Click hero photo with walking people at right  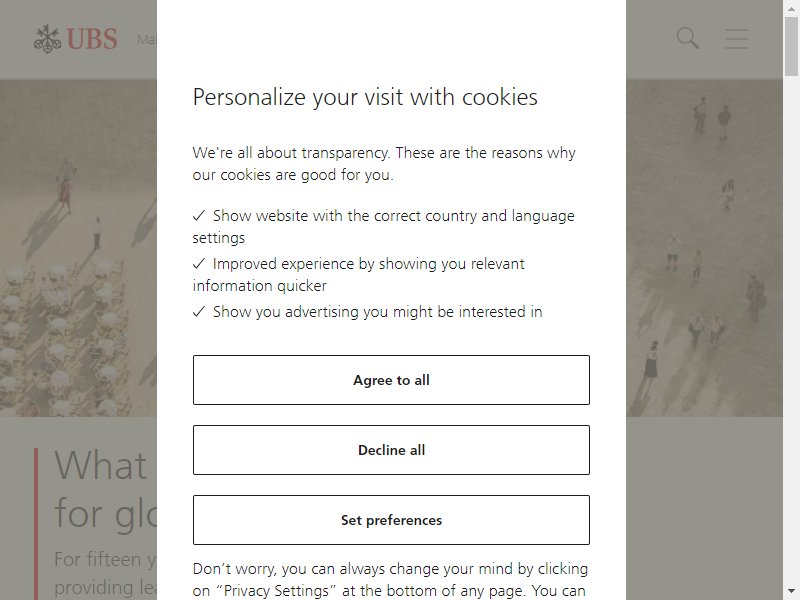point(704,248)
